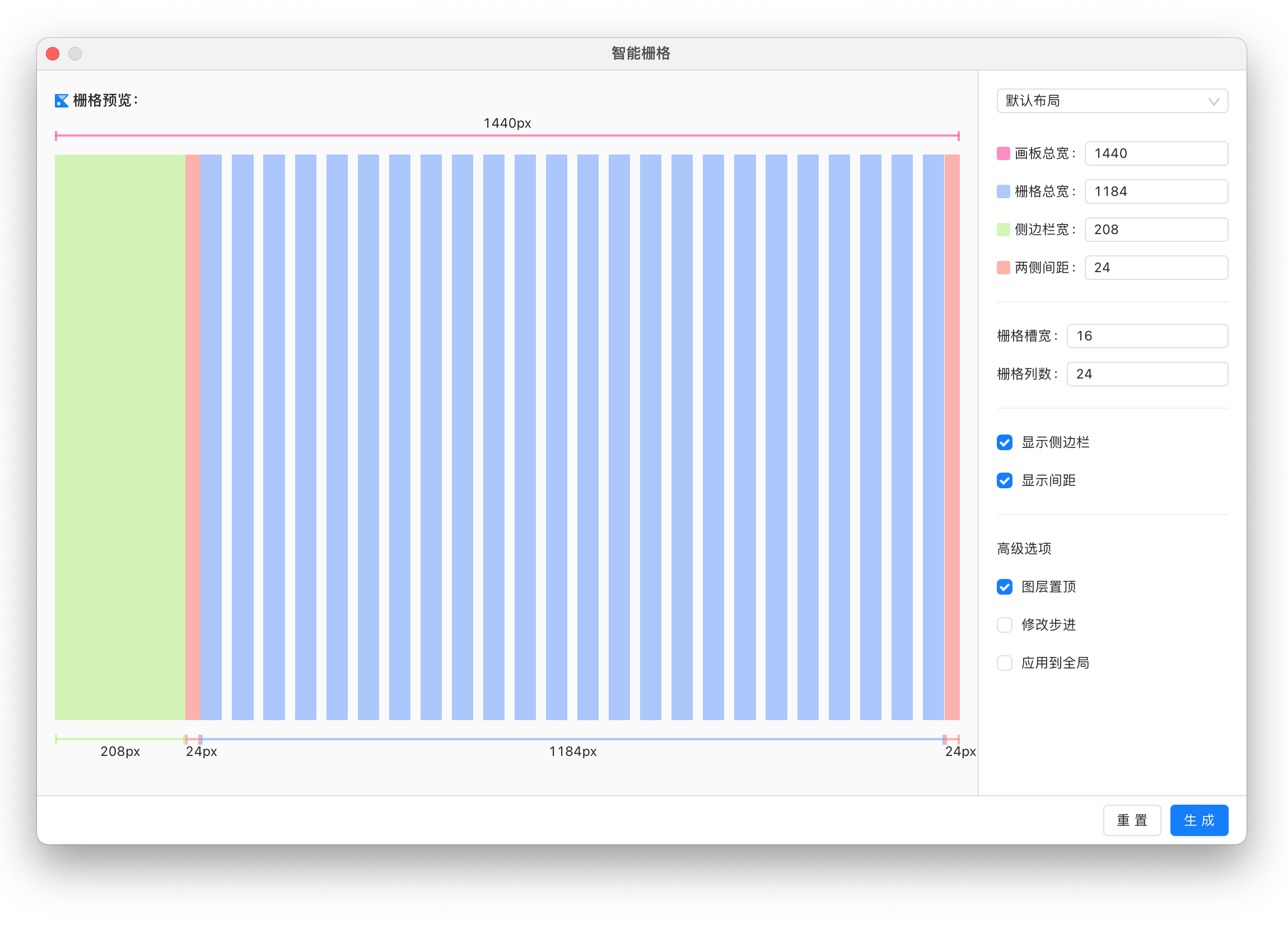Click the 栅格列数 columns field
Screen dimensions: 1288x934
1146,373
